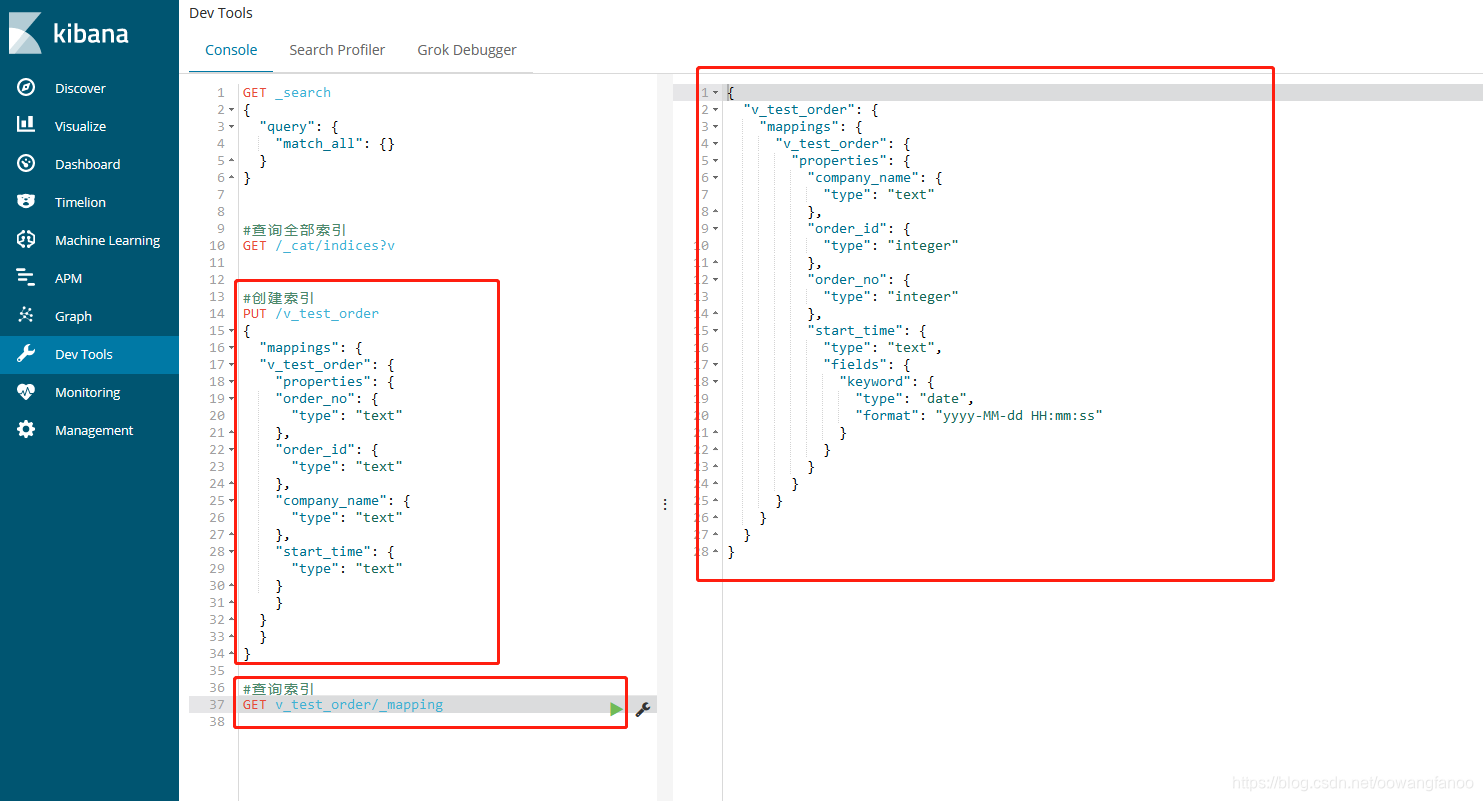This screenshot has height=801, width=1483.
Task: Click empty editor line 38
Action: pos(448,722)
